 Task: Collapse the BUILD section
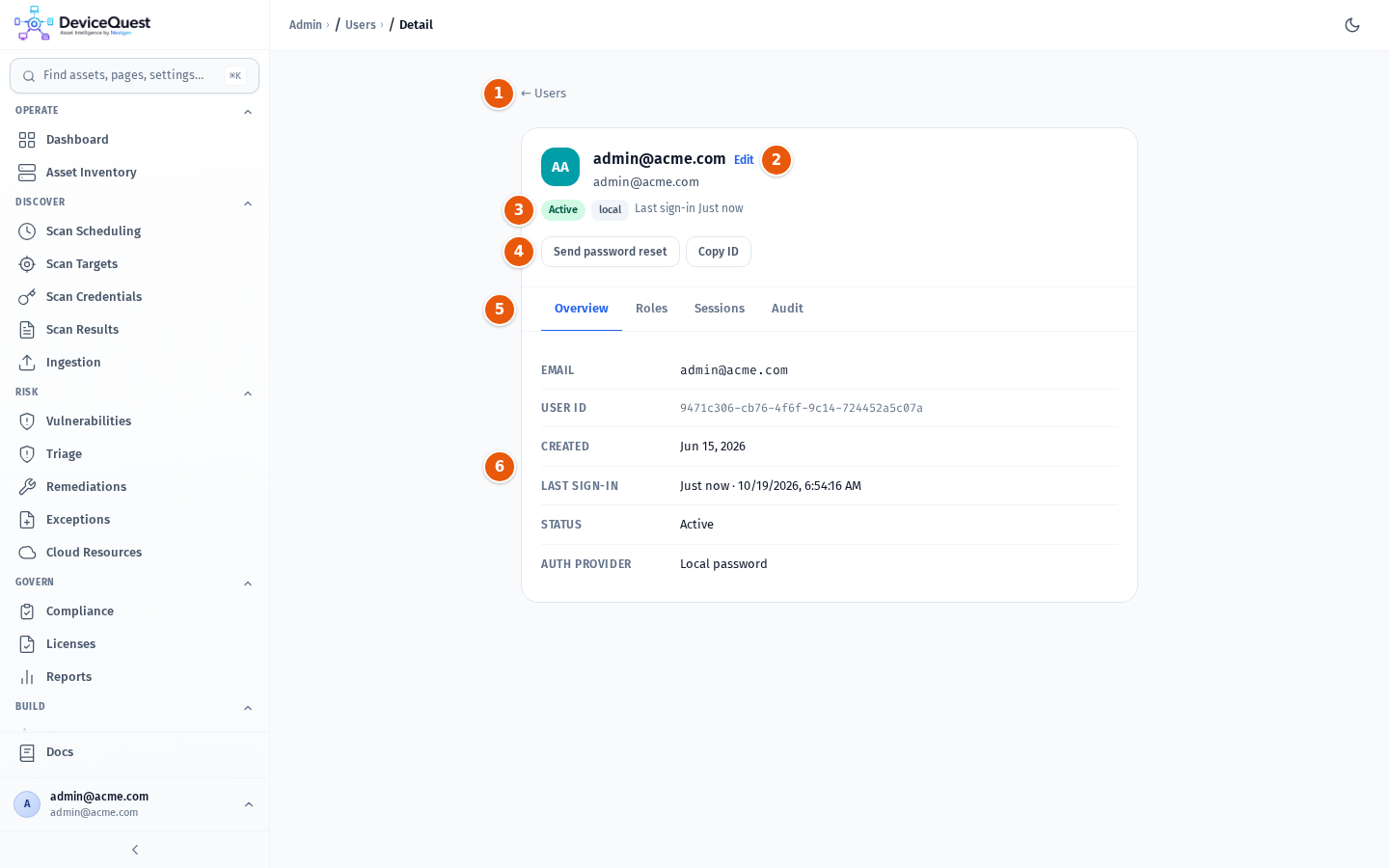(x=248, y=708)
